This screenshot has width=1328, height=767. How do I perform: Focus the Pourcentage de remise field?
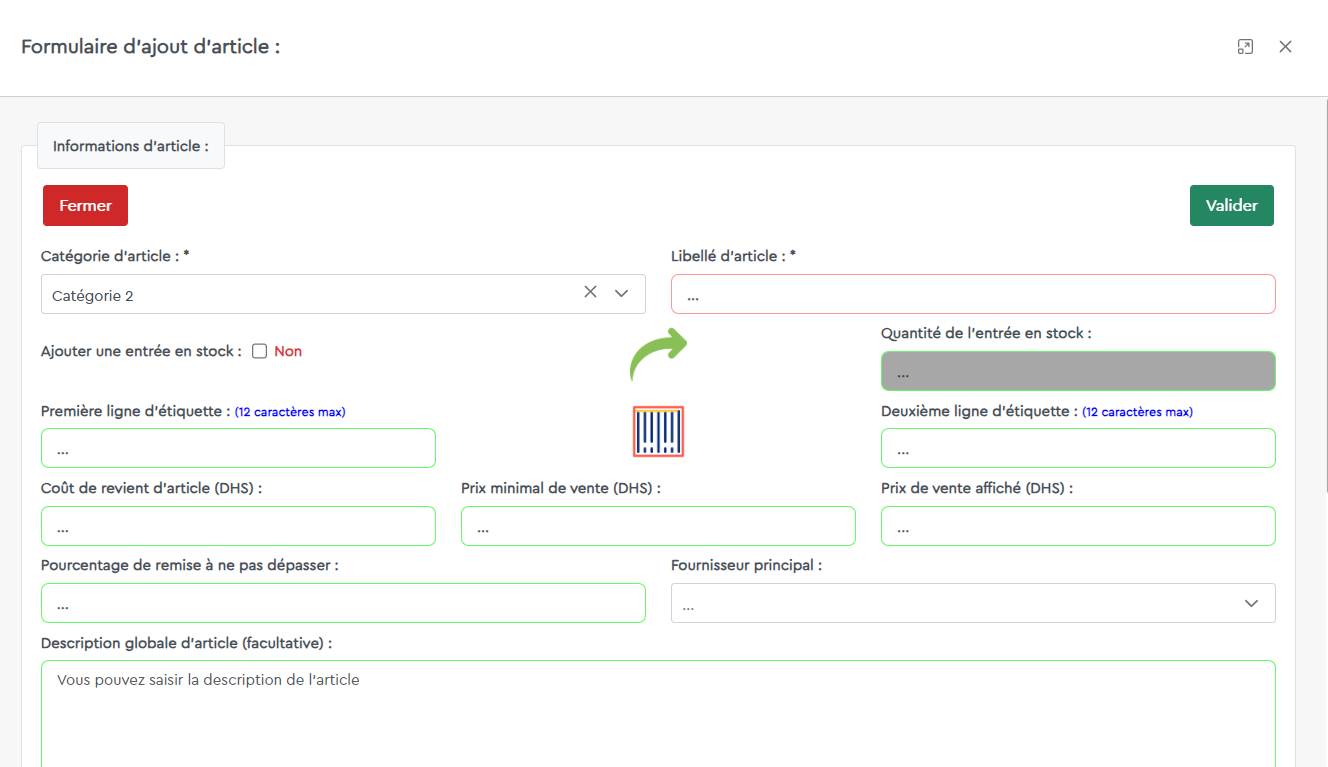click(343, 603)
